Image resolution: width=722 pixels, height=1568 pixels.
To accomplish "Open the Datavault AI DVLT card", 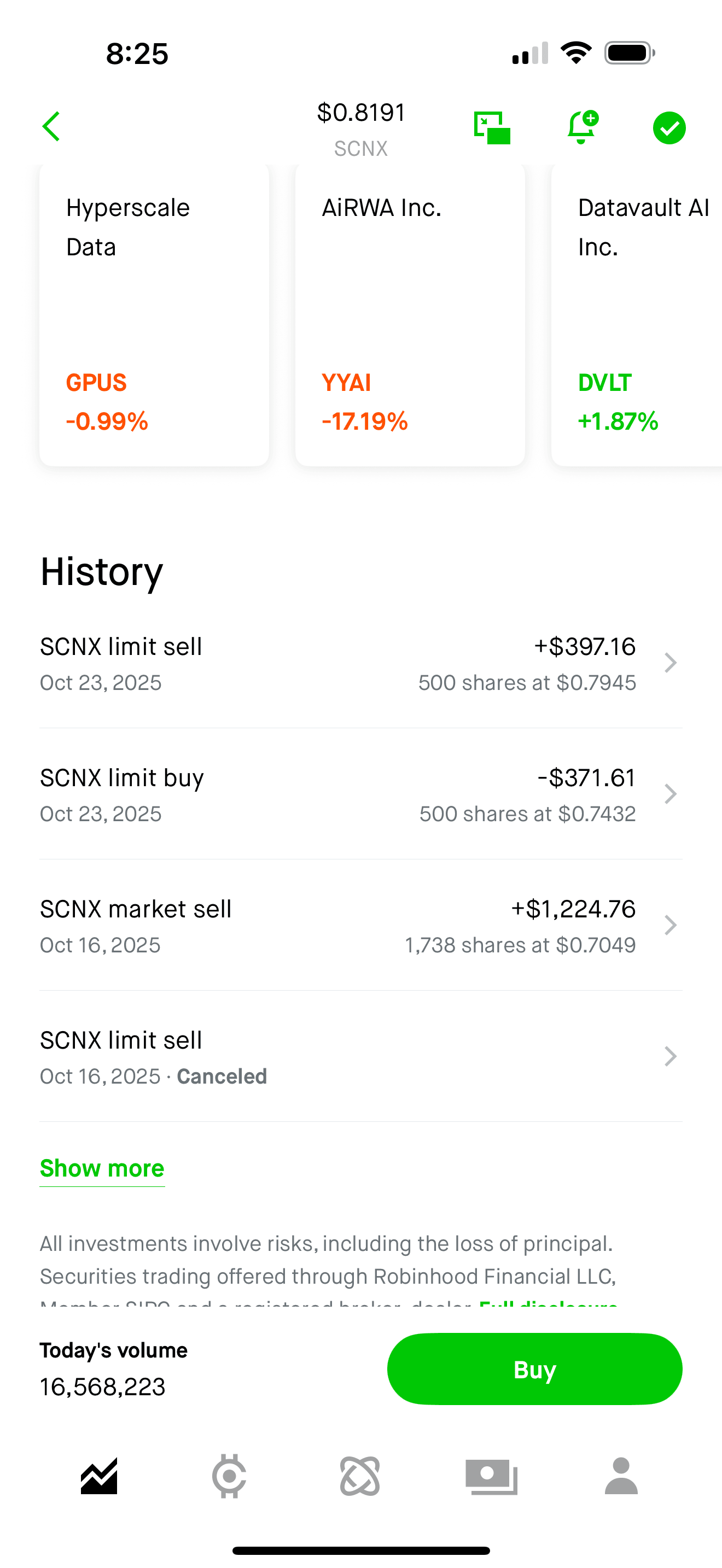I will point(637,315).
